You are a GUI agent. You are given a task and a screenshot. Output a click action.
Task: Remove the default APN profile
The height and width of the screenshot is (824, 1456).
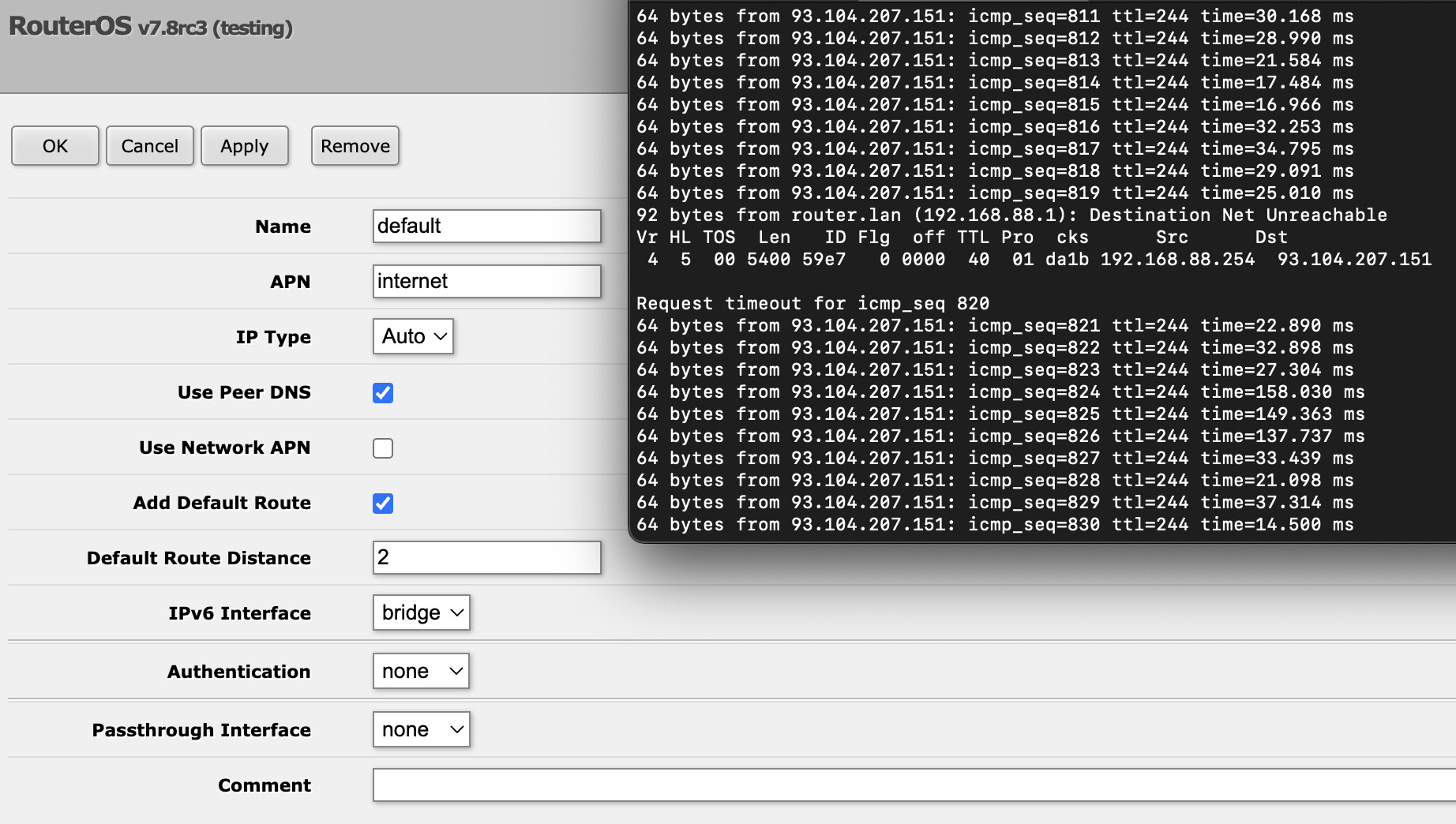tap(355, 146)
